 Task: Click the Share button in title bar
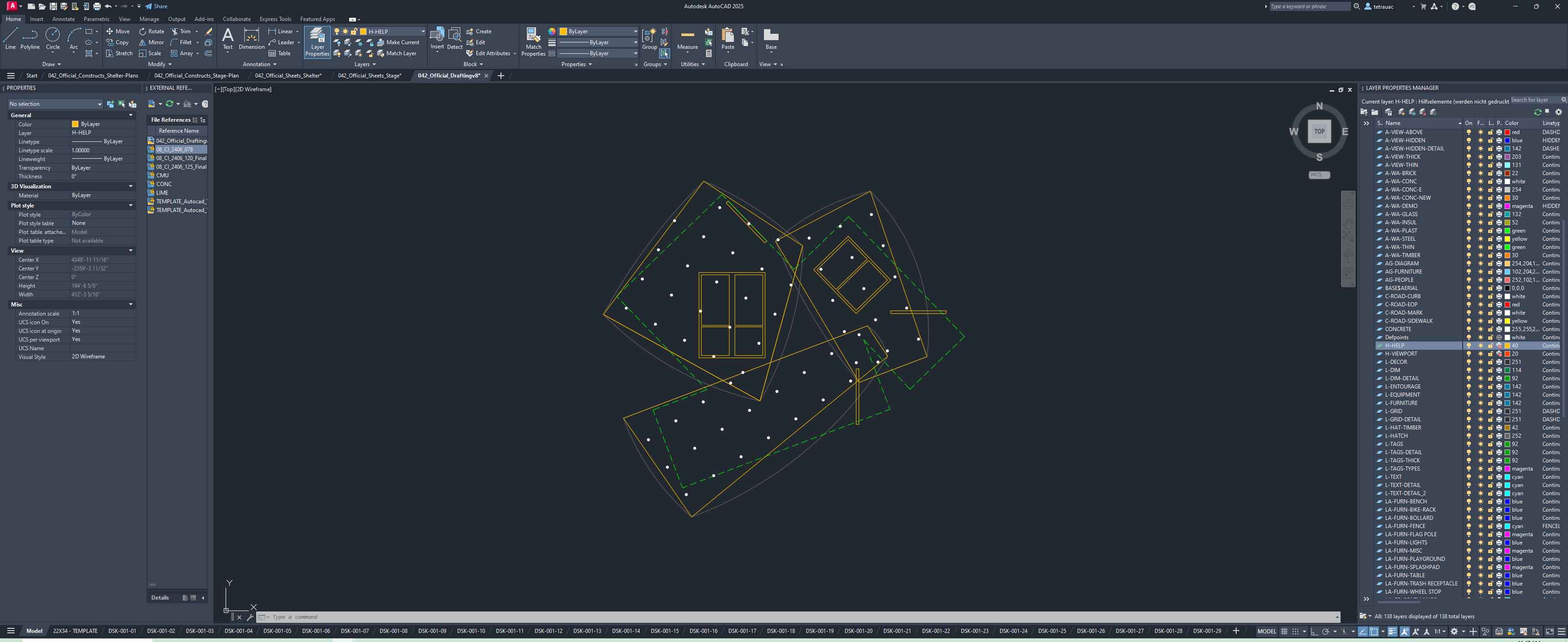[156, 6]
